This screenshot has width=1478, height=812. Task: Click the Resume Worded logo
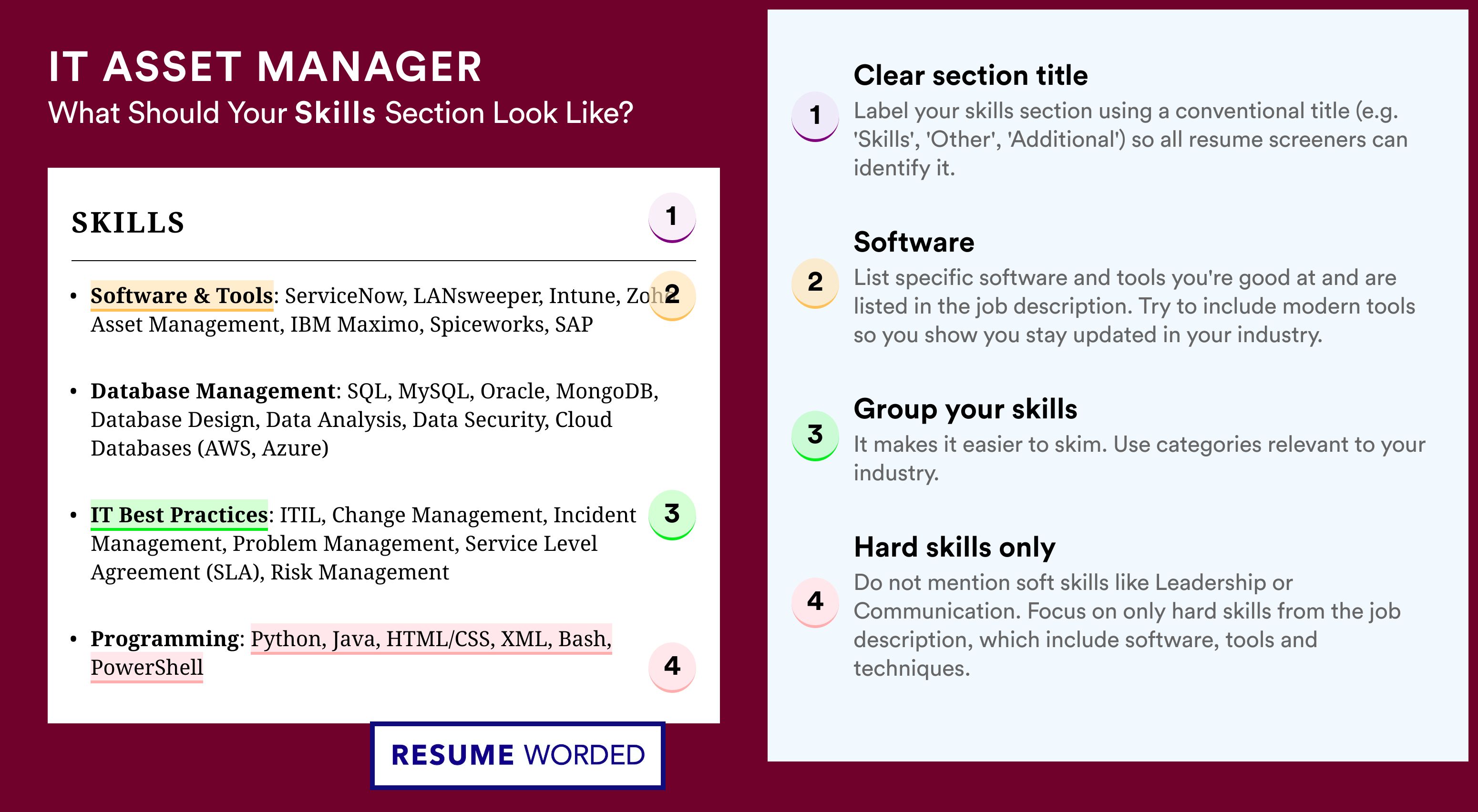click(x=517, y=755)
